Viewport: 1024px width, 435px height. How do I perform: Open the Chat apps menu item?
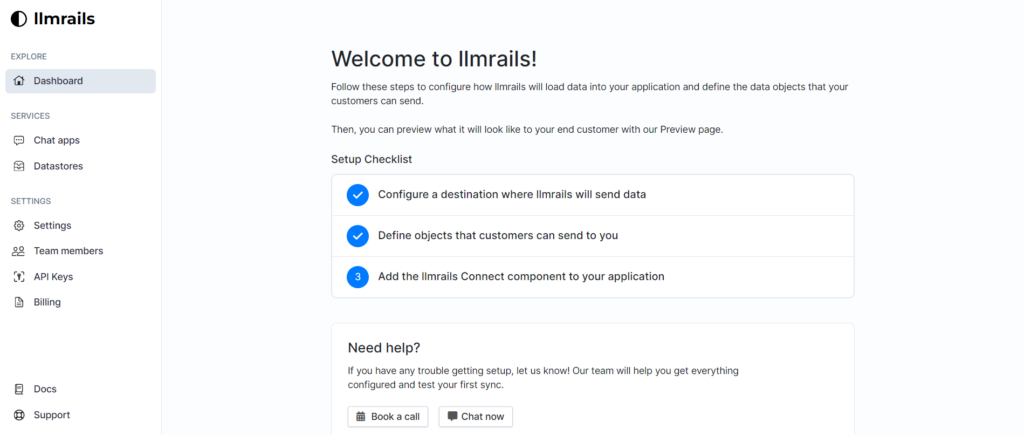click(80, 140)
